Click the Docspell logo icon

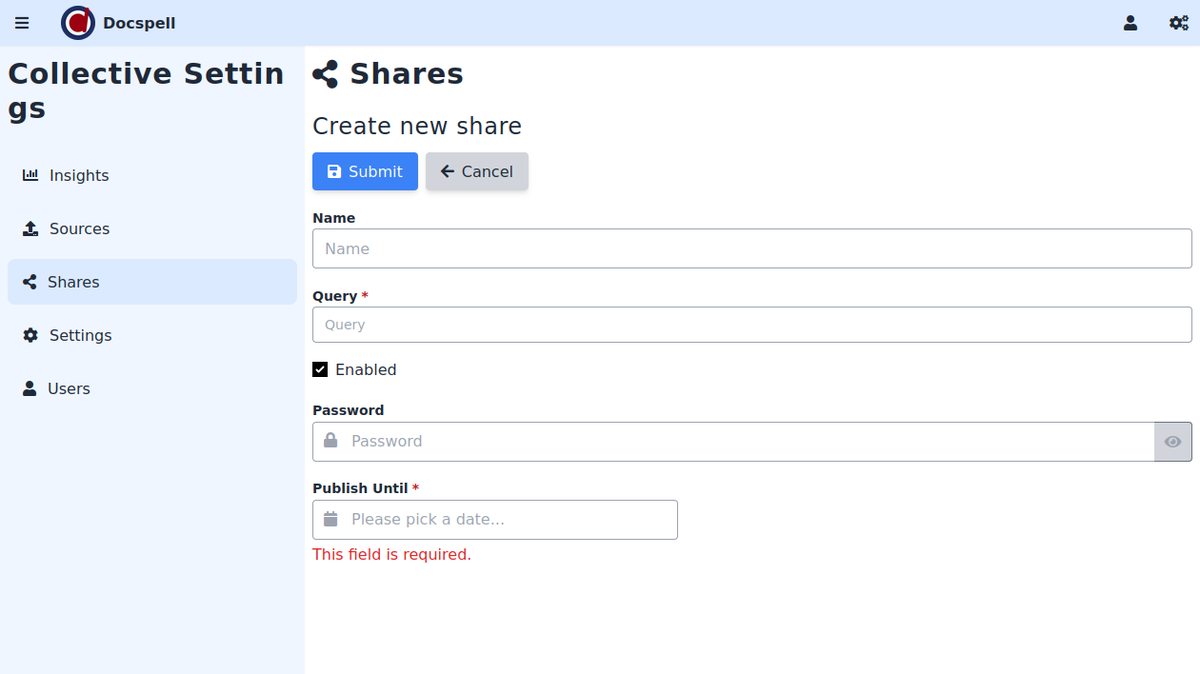tap(78, 23)
